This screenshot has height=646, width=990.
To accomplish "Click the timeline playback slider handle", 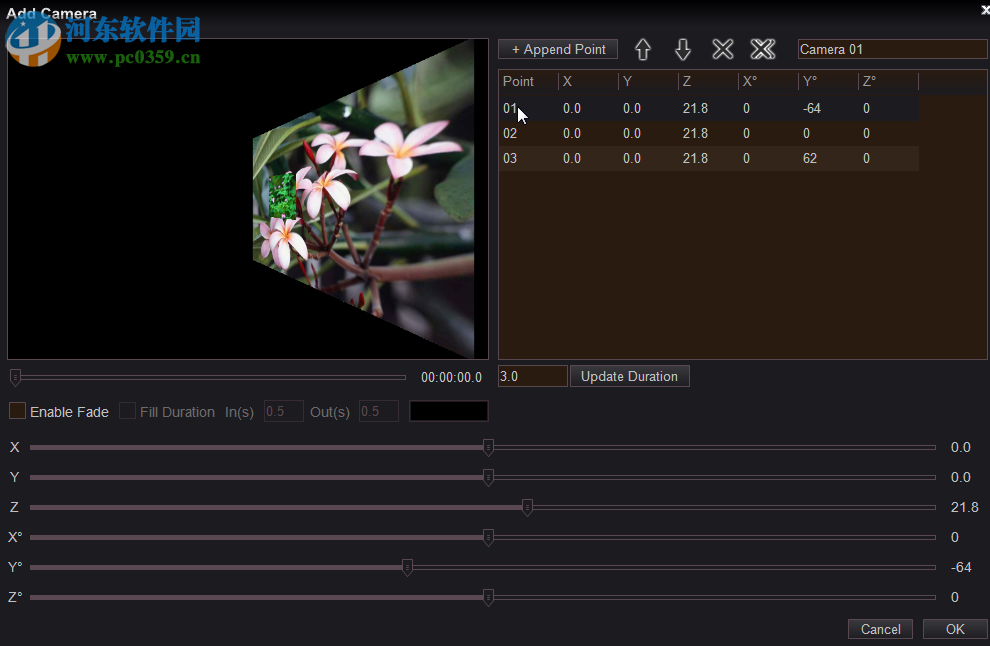I will click(x=15, y=377).
